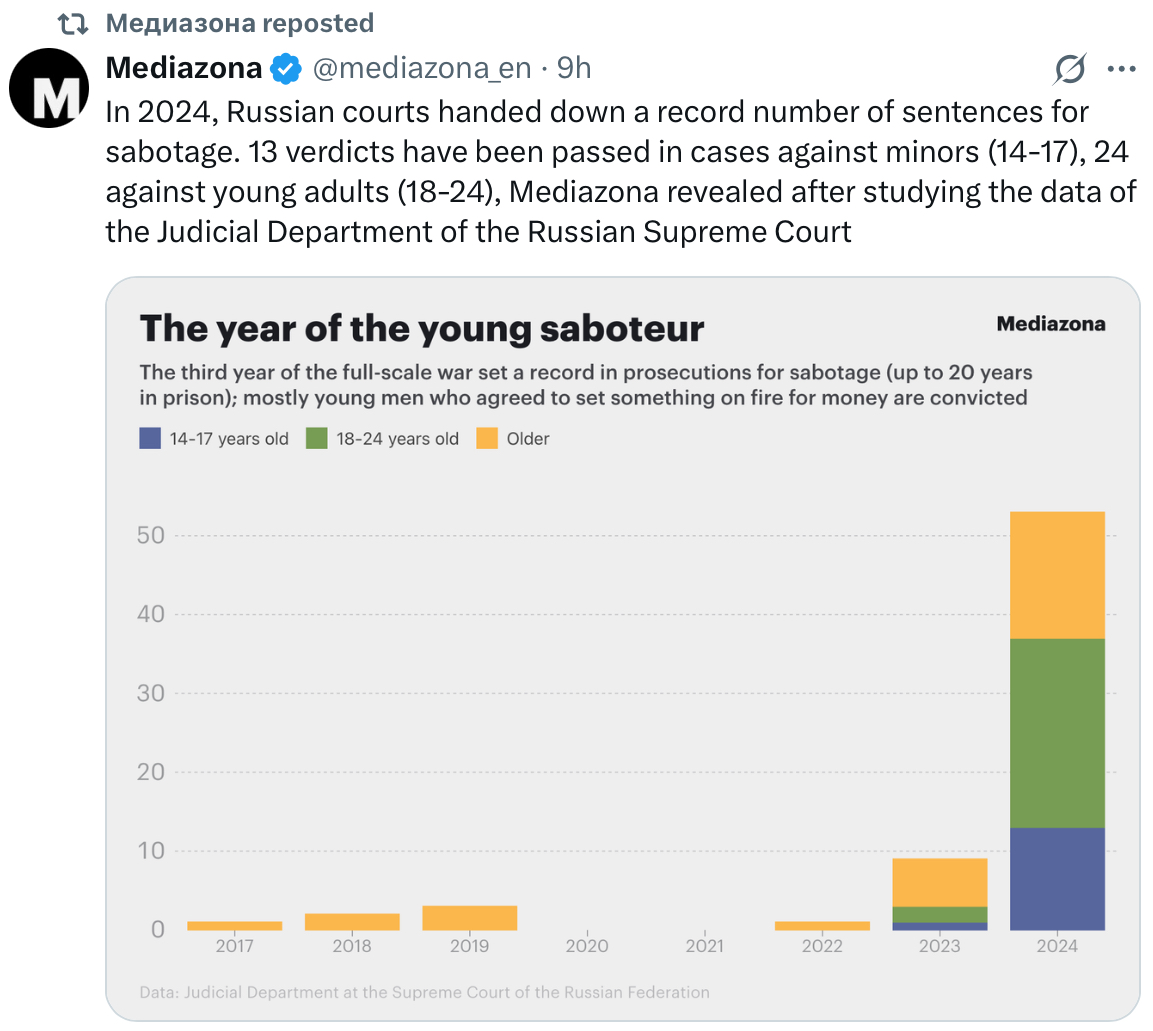Screen dimensions: 1153x1031
Task: Click the green 18-24 years old legend swatch
Action: pos(317,438)
